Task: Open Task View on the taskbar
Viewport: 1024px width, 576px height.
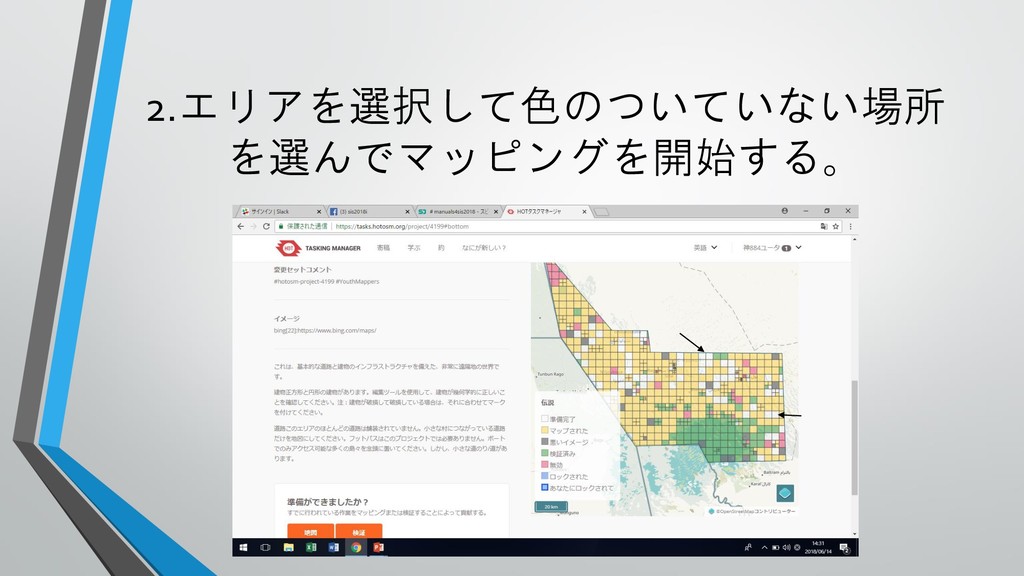Action: click(265, 547)
